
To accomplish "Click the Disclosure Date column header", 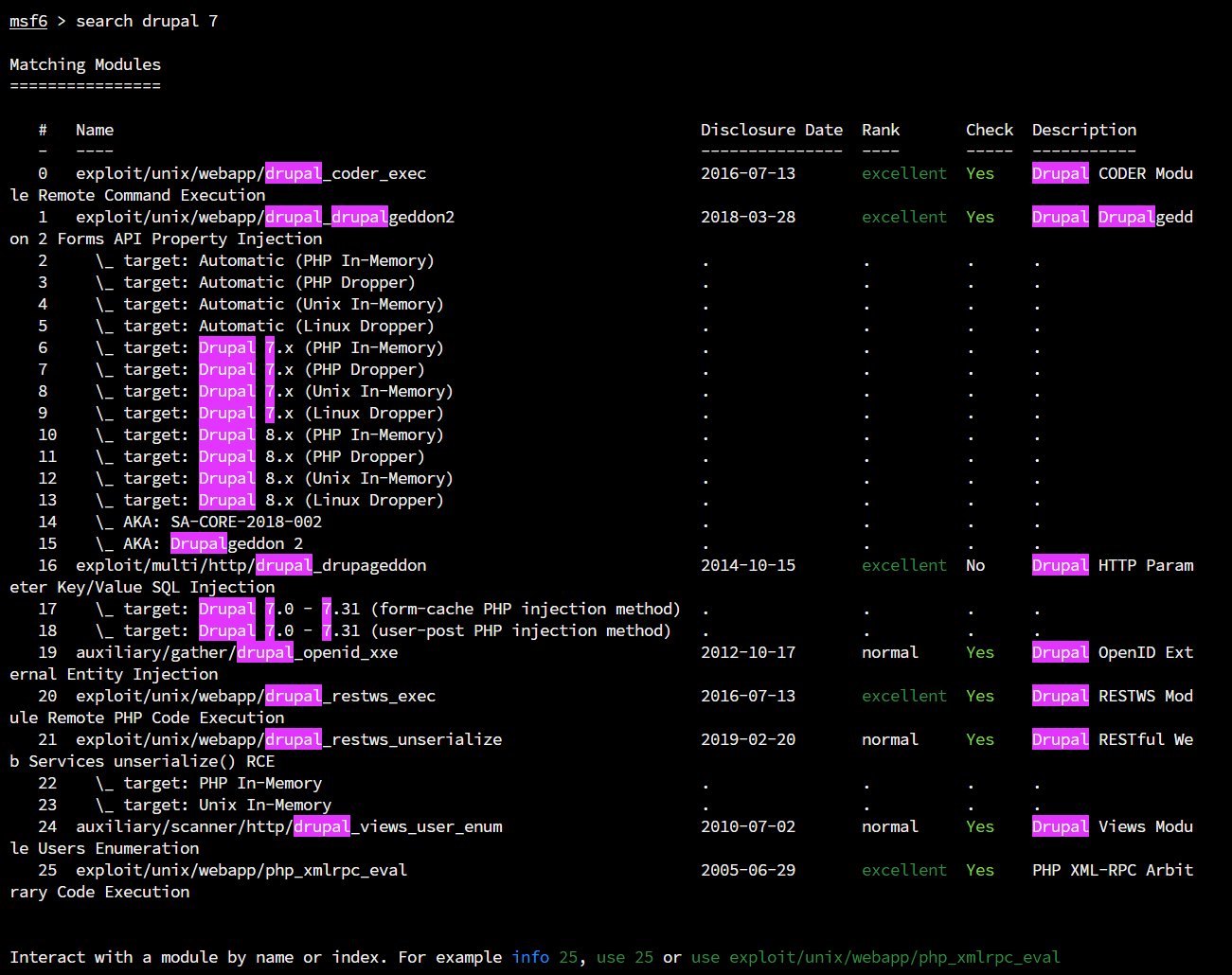I will (x=771, y=130).
